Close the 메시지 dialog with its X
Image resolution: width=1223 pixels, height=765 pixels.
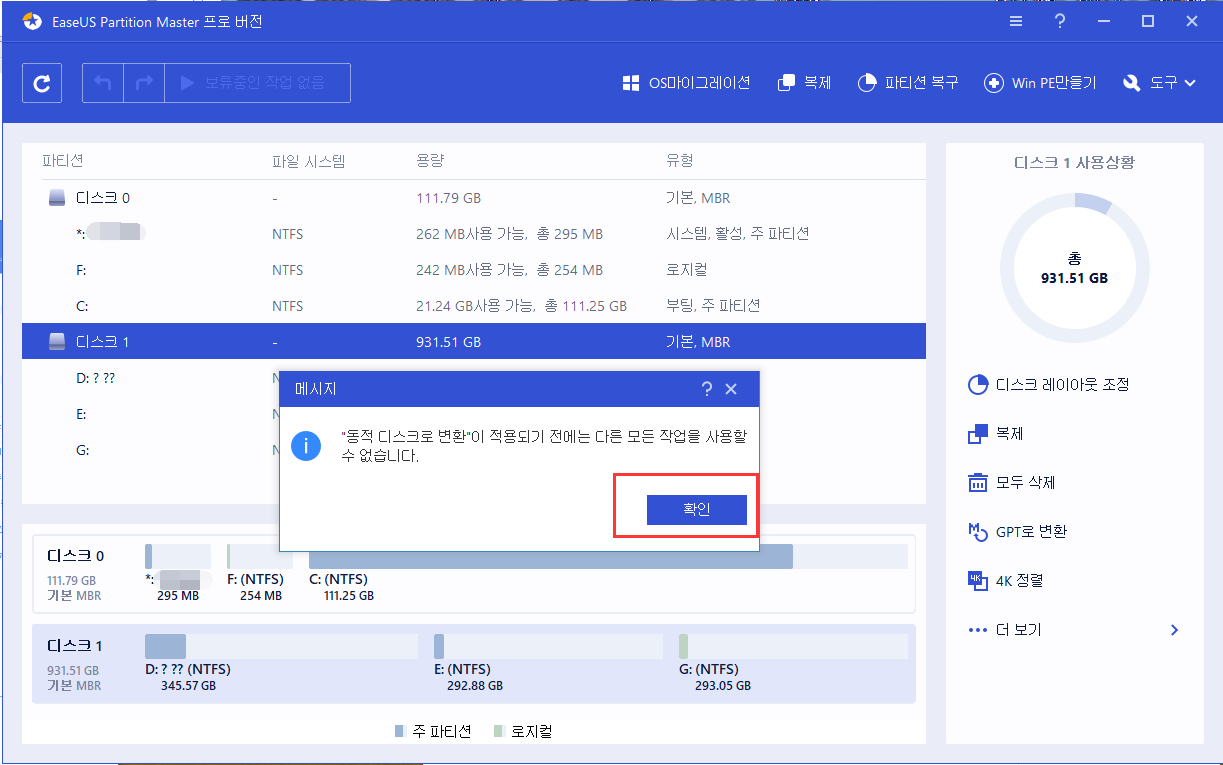[731, 389]
